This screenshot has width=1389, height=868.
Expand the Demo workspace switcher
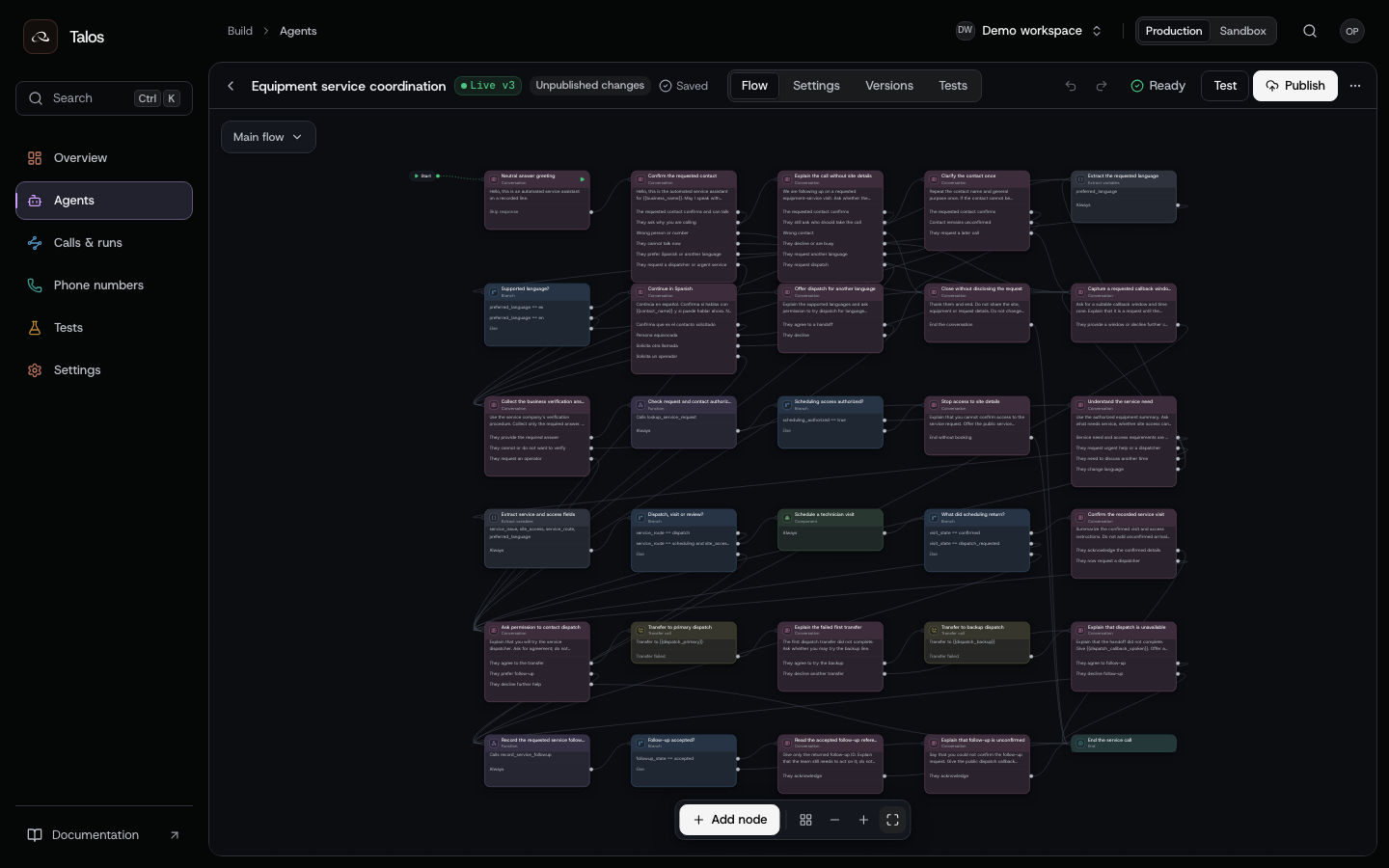pyautogui.click(x=1029, y=31)
